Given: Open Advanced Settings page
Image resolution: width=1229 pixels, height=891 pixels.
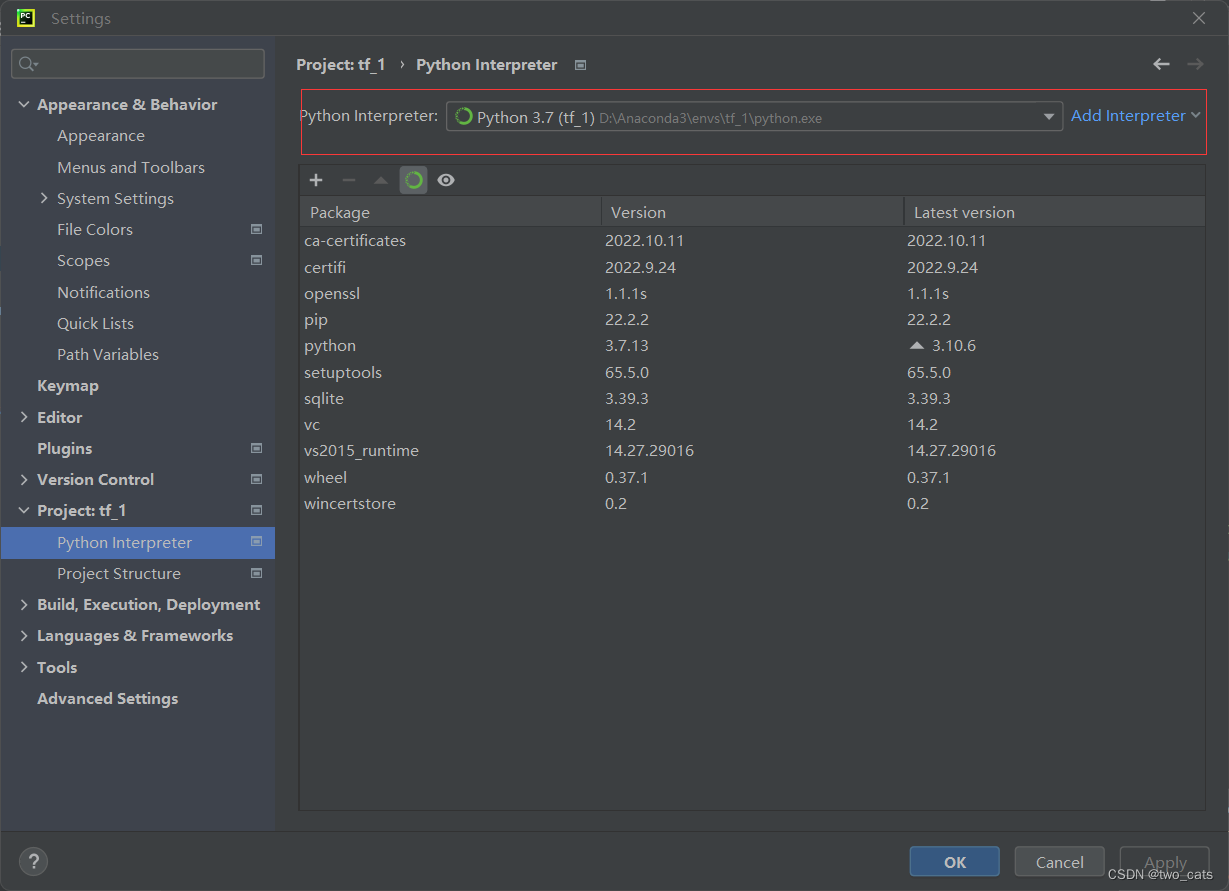Looking at the screenshot, I should tap(107, 698).
